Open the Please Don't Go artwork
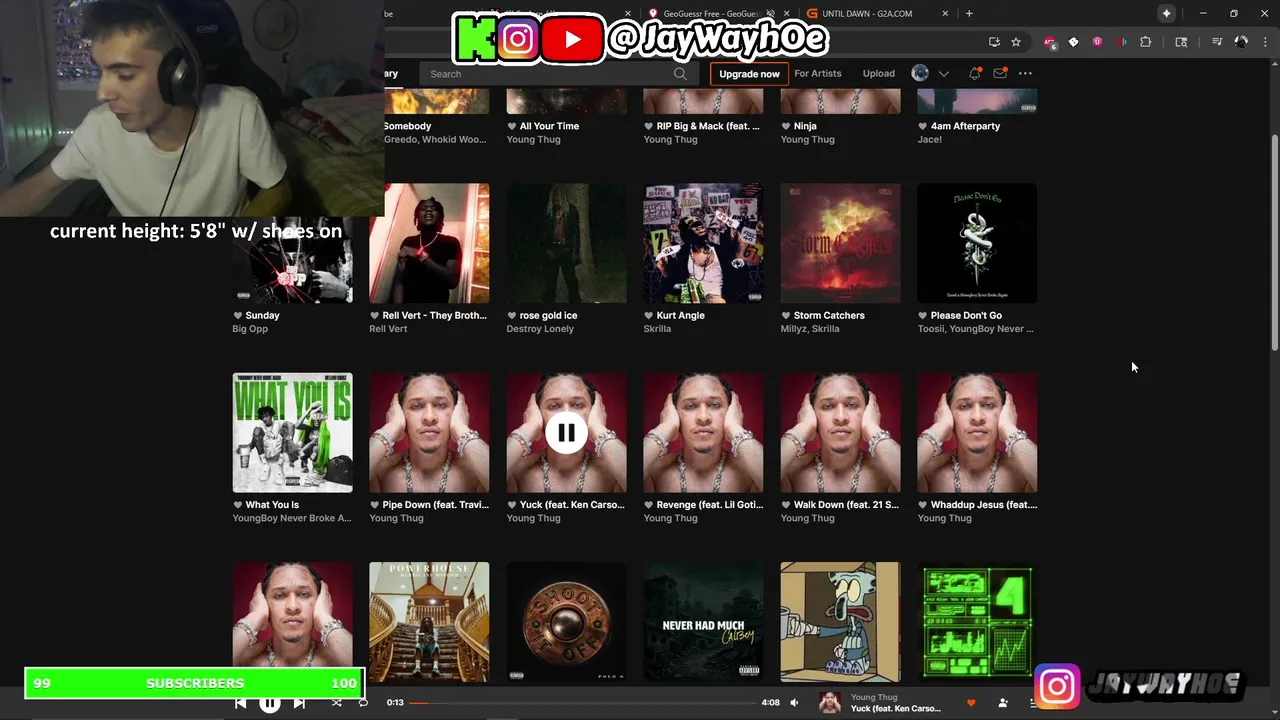1280x720 pixels. 977,243
